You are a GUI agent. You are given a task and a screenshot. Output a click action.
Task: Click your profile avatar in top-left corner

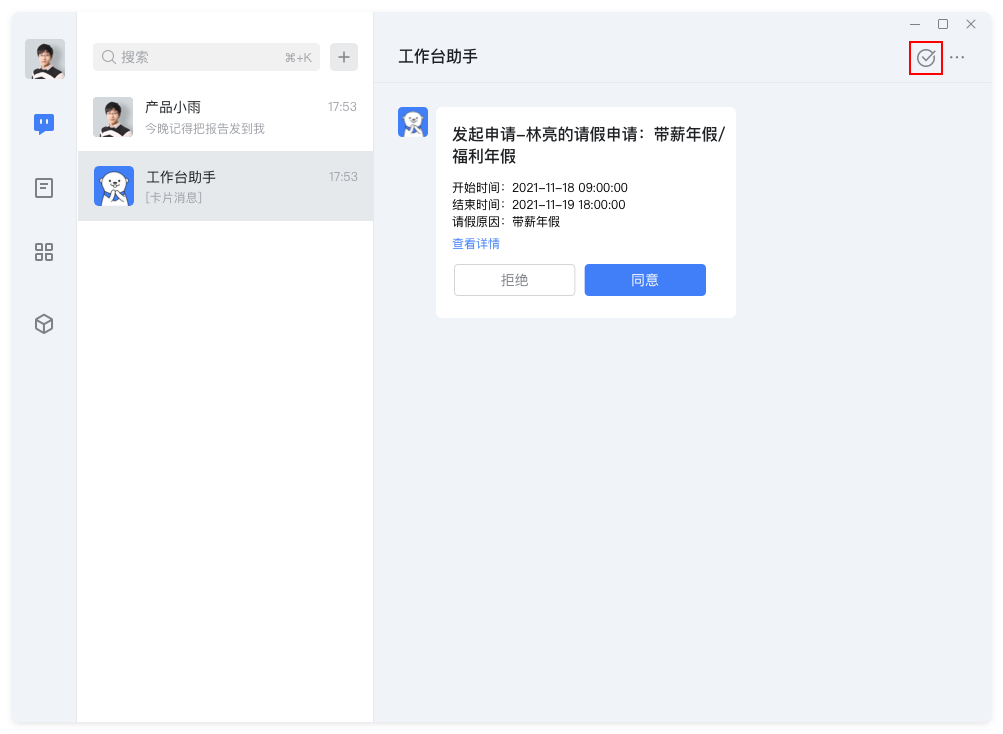43,59
